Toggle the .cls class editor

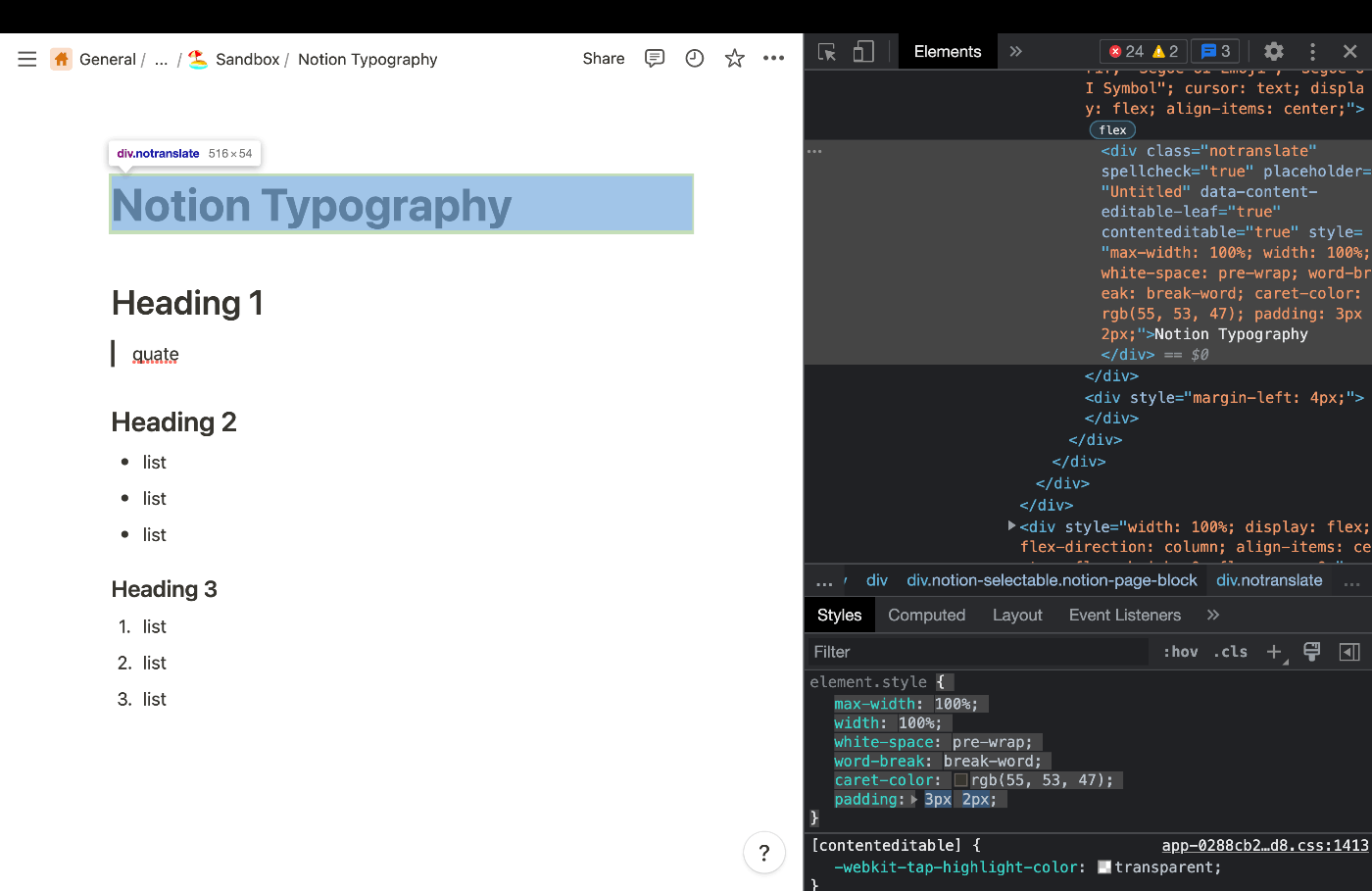1230,652
